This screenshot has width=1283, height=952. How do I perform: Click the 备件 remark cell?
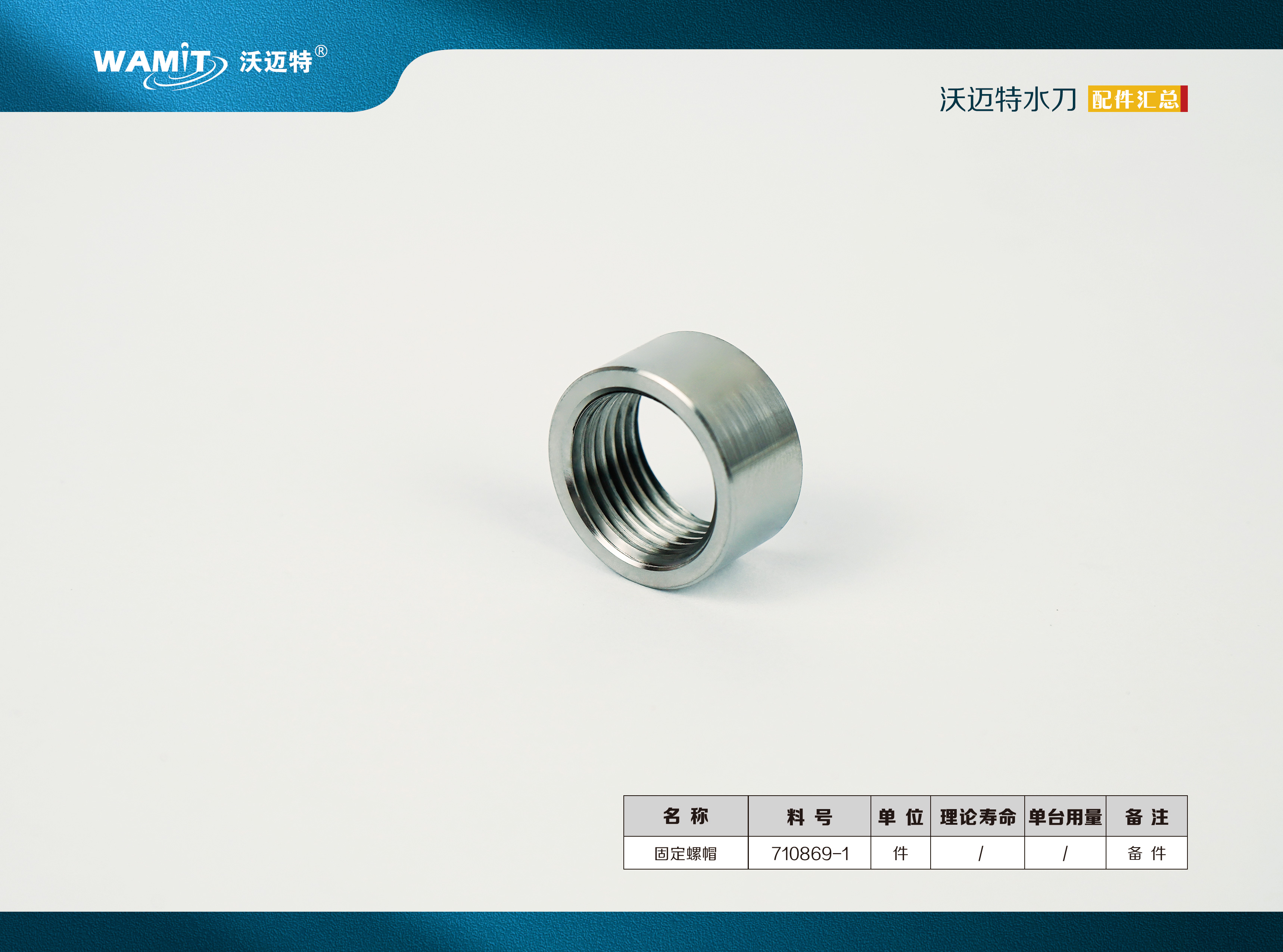click(x=1146, y=853)
